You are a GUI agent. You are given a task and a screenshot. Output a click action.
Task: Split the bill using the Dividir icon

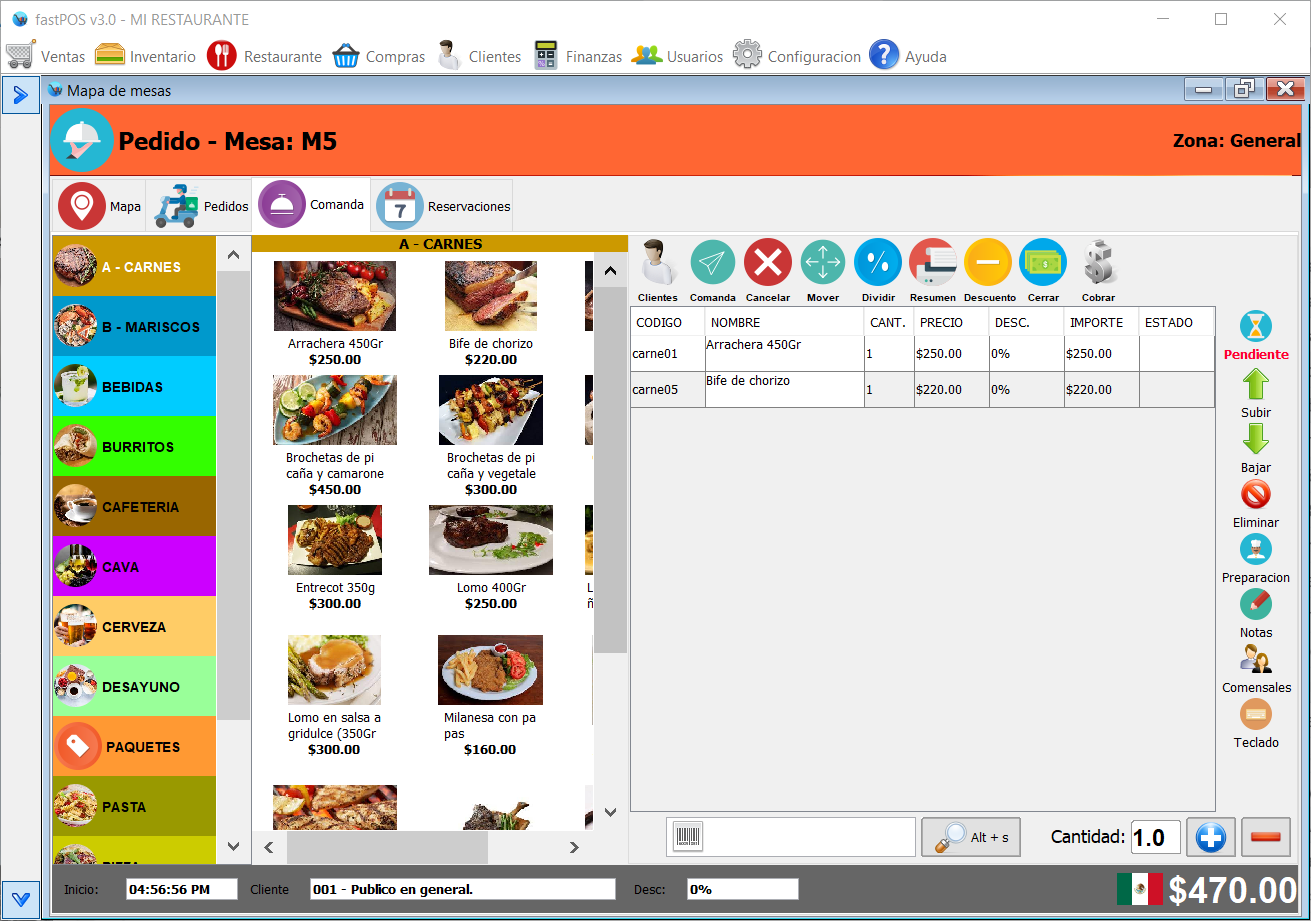(878, 263)
